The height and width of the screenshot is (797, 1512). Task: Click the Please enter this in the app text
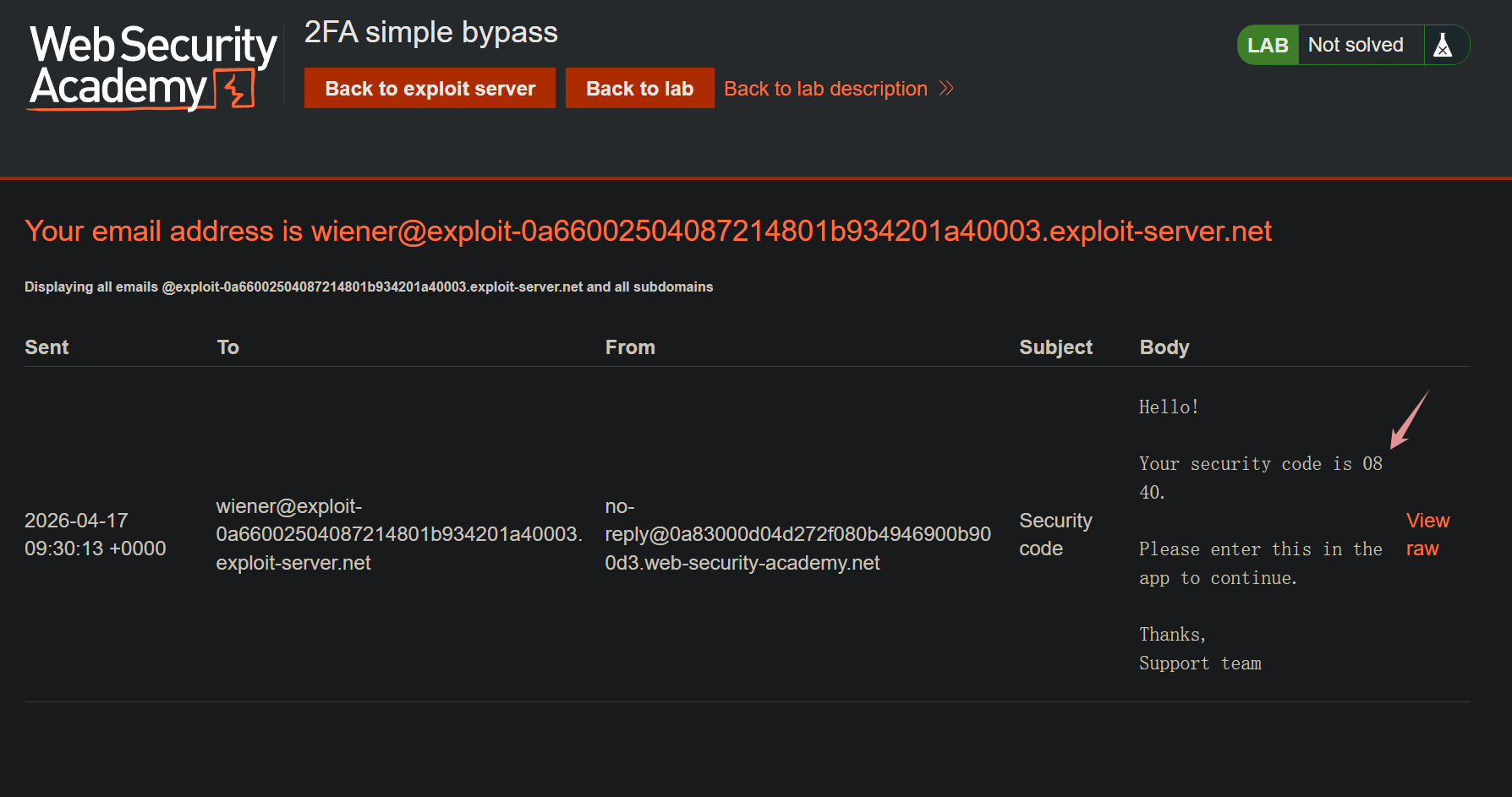(x=1261, y=564)
